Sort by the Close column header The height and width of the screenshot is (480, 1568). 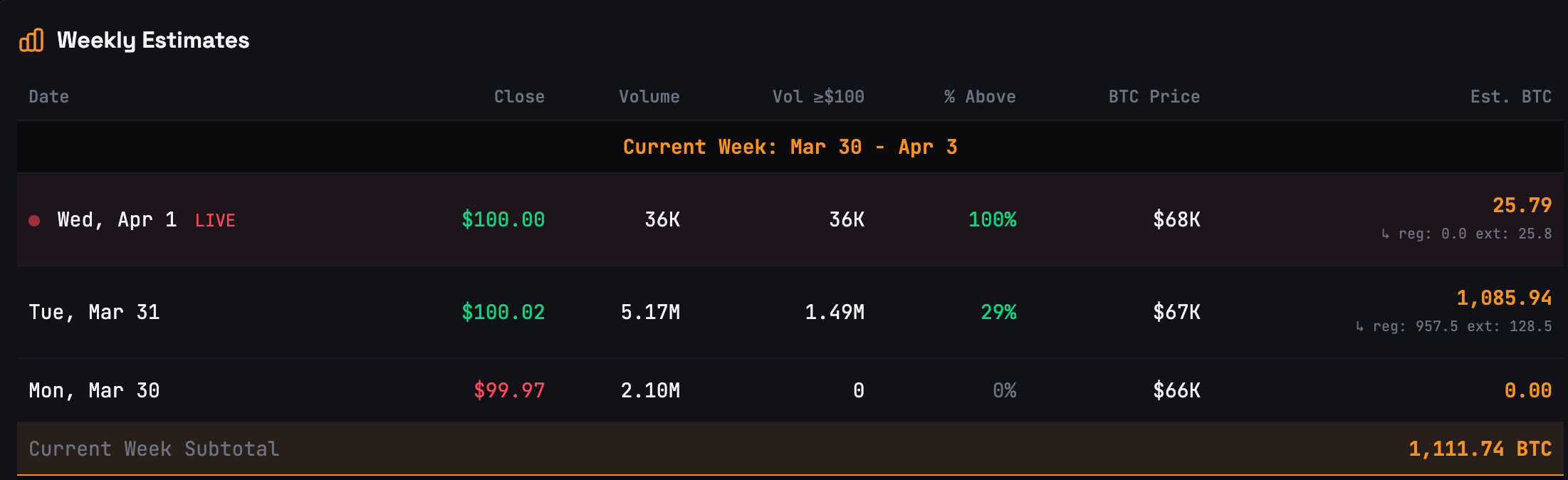[519, 96]
